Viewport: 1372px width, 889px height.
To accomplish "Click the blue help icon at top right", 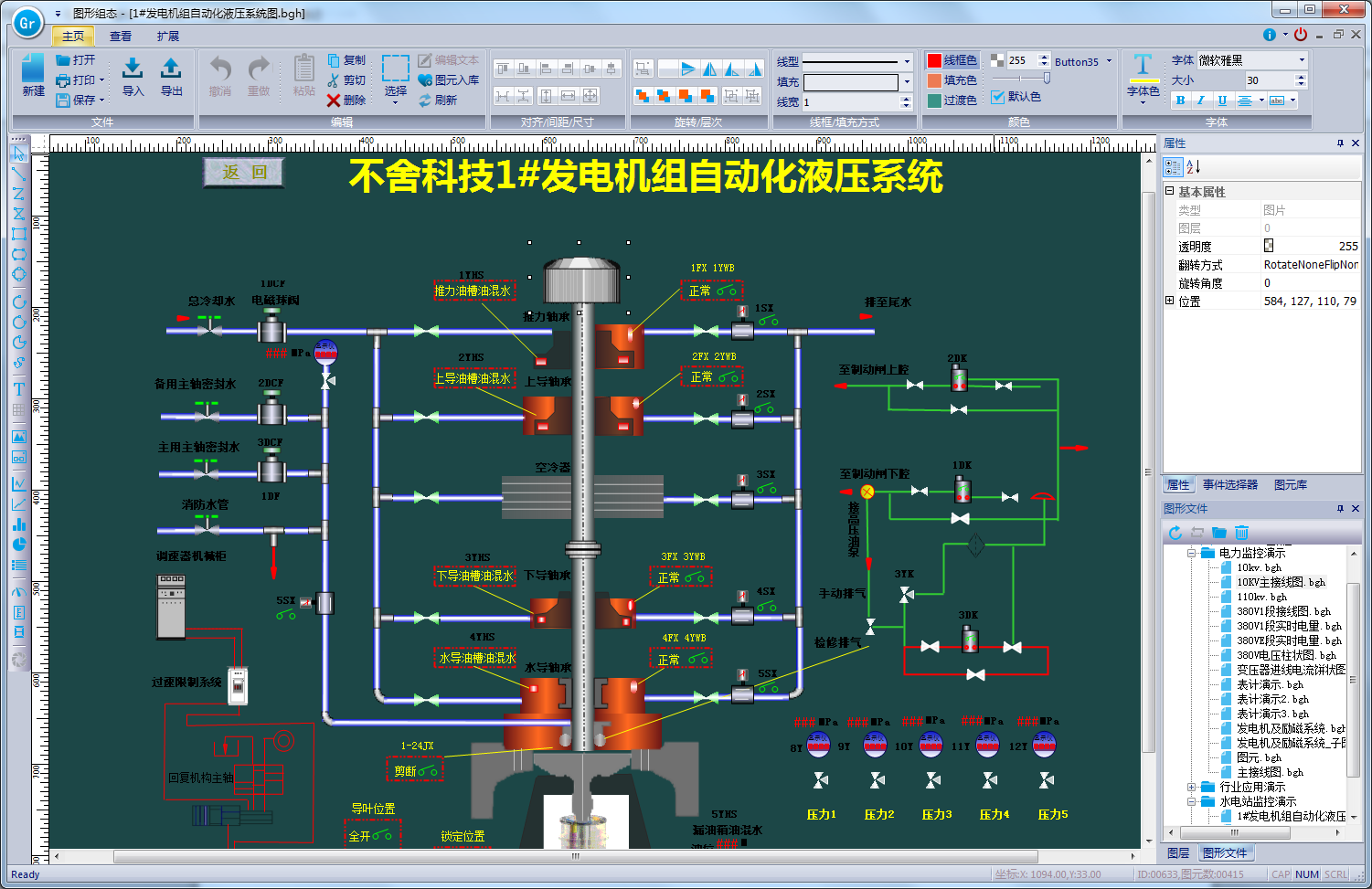I will coord(1270,35).
